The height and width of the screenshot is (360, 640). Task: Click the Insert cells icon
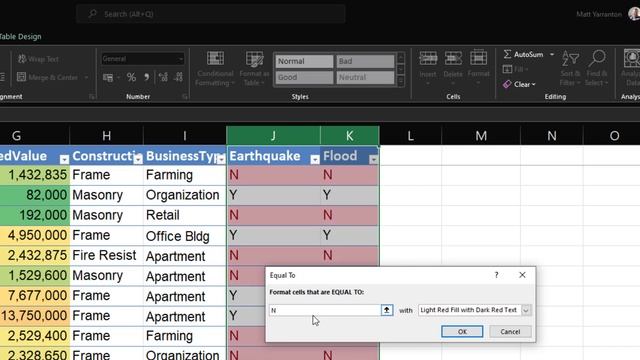pos(428,58)
